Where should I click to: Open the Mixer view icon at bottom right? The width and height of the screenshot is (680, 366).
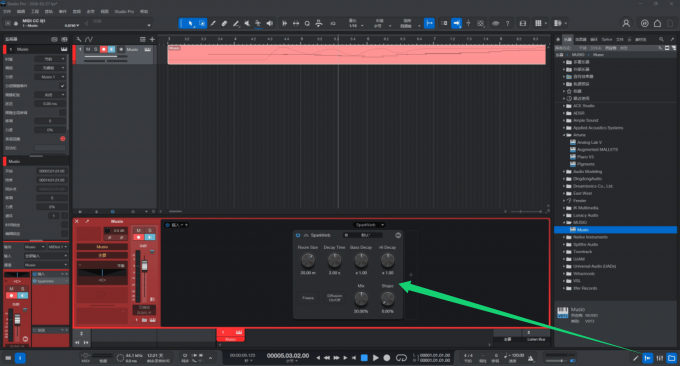660,358
